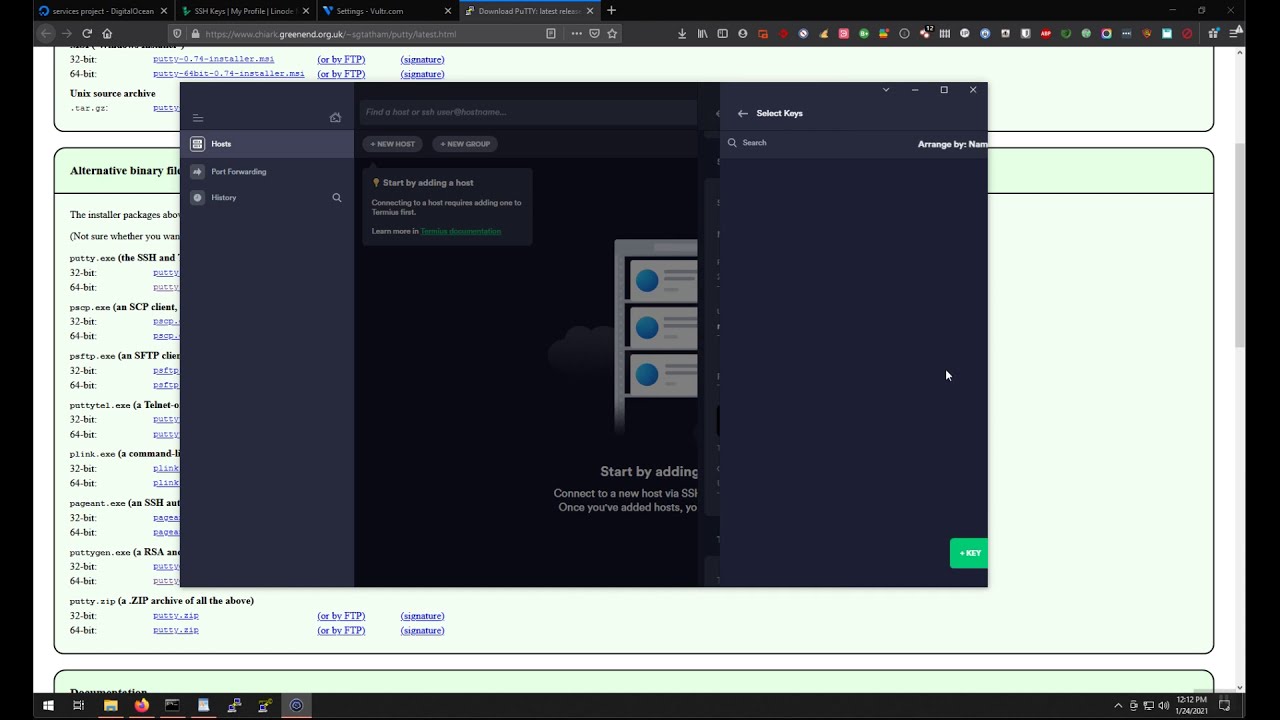
Task: Open a new Firefox tab with the plus icon
Action: tap(611, 11)
